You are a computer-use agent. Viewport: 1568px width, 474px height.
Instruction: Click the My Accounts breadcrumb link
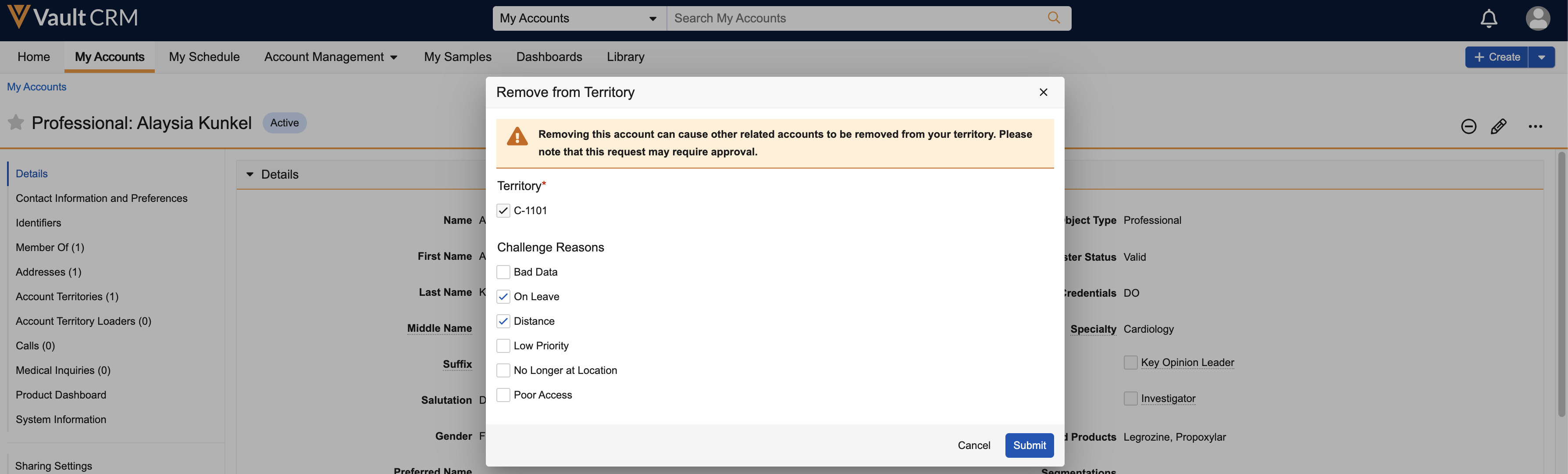click(x=36, y=87)
